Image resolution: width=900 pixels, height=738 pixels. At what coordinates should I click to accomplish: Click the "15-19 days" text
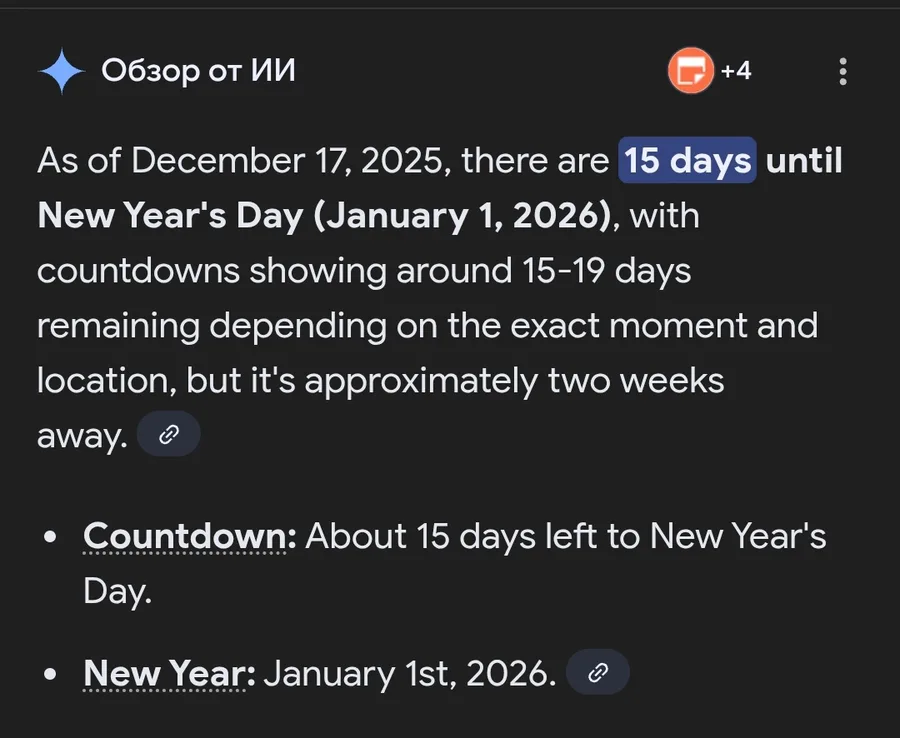point(592,270)
